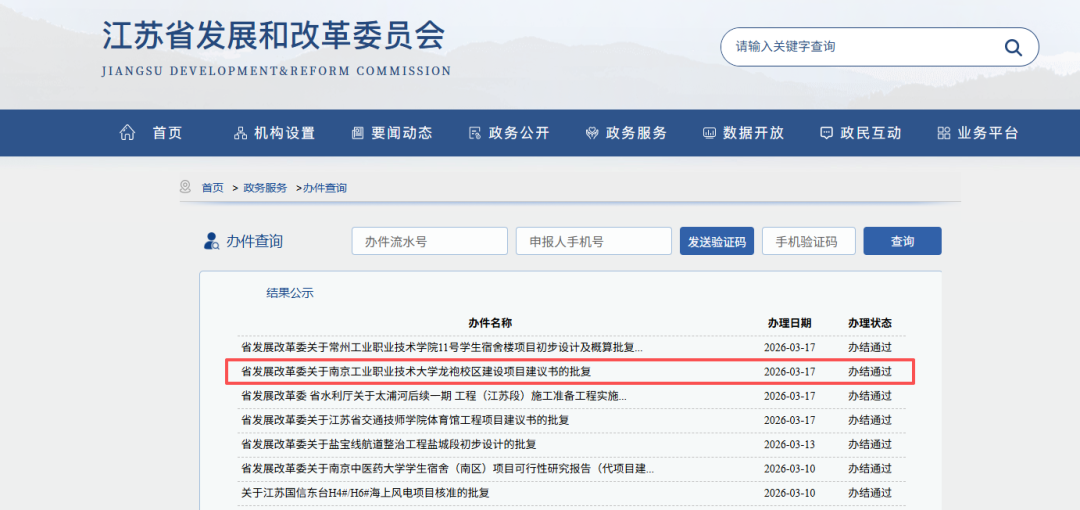Click the home icon beside 首页

pyautogui.click(x=127, y=133)
